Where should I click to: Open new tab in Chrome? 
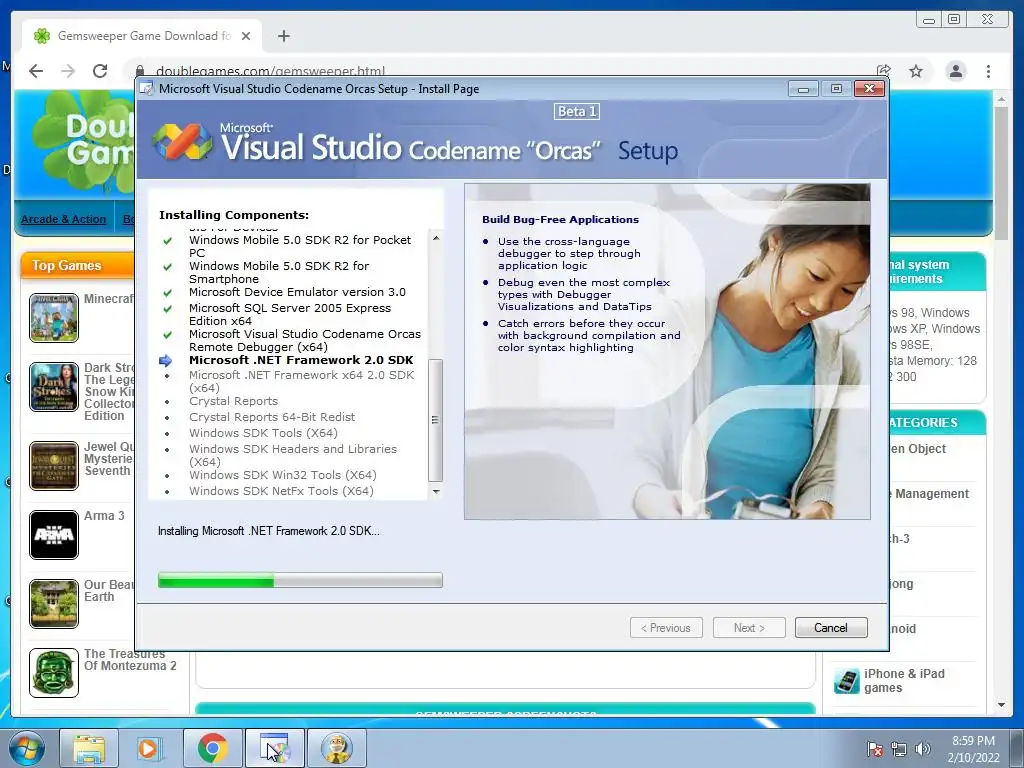(x=283, y=36)
